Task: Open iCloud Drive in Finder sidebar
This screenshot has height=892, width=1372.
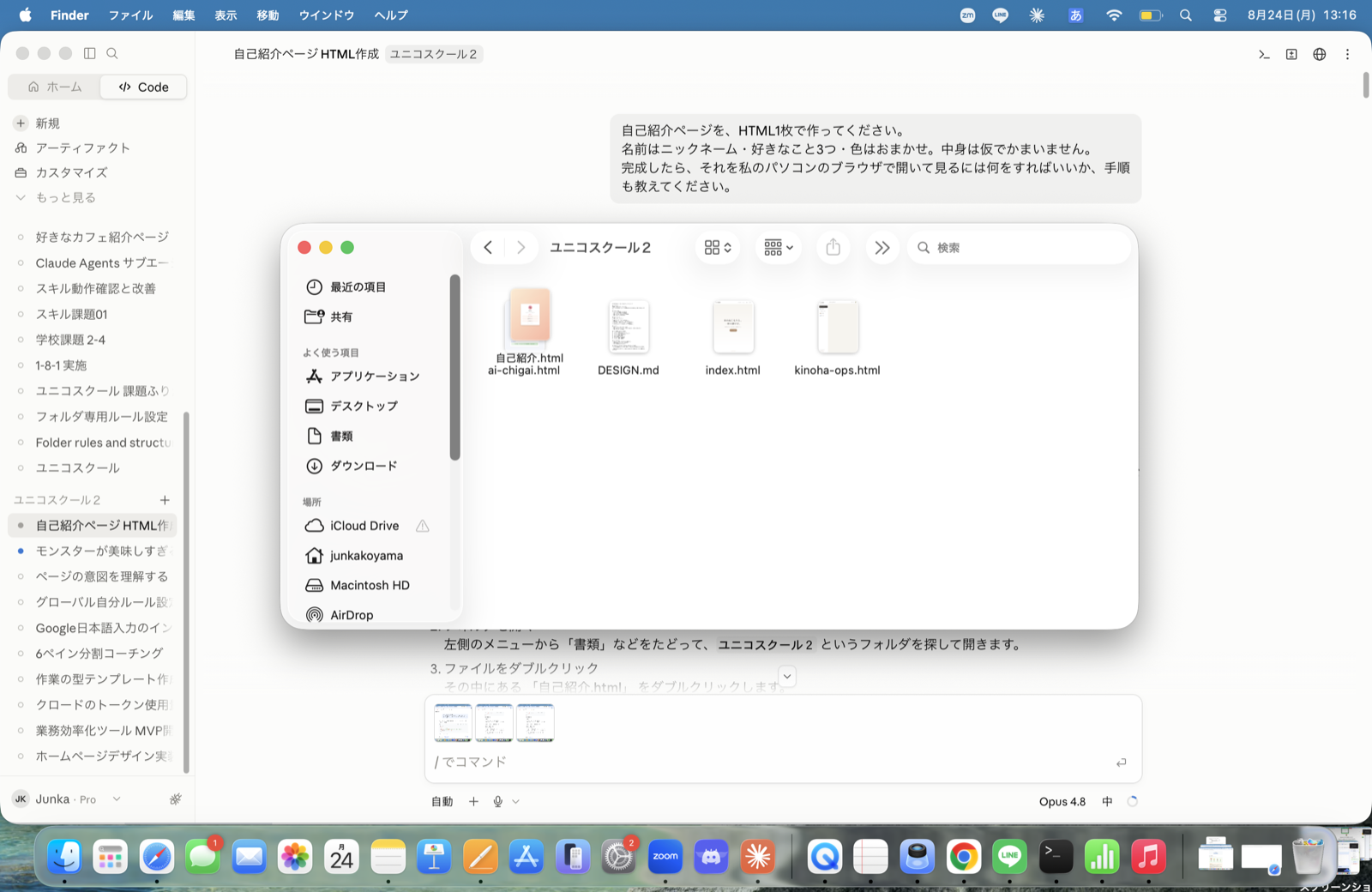Action: coord(364,526)
